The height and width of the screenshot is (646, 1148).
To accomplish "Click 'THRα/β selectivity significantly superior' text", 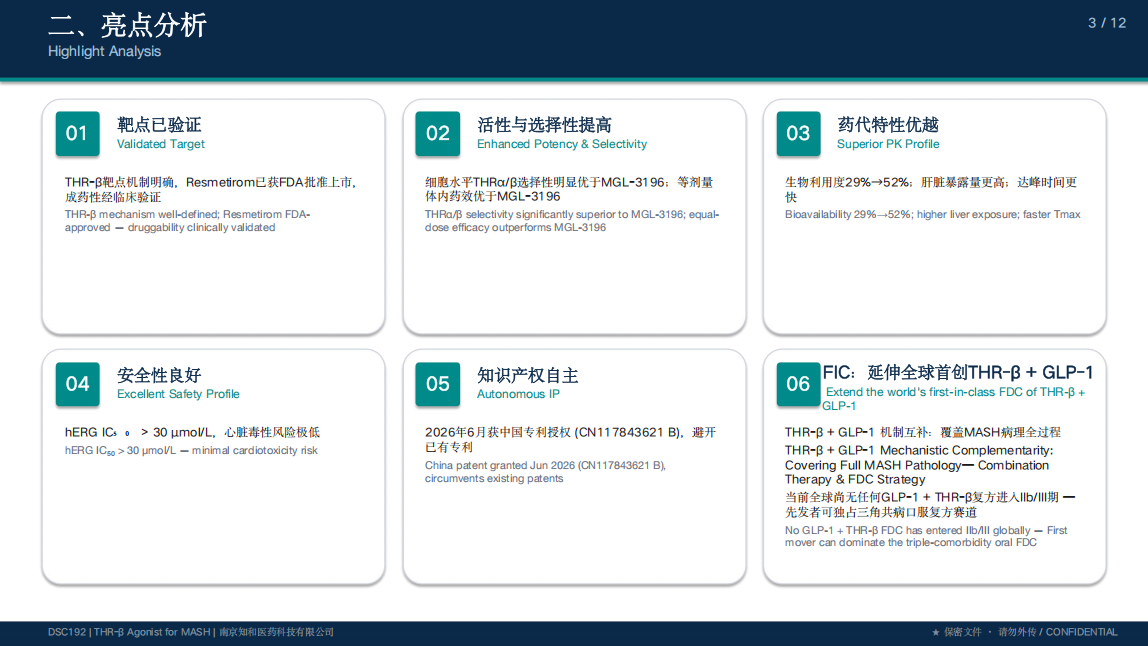I will [x=572, y=221].
